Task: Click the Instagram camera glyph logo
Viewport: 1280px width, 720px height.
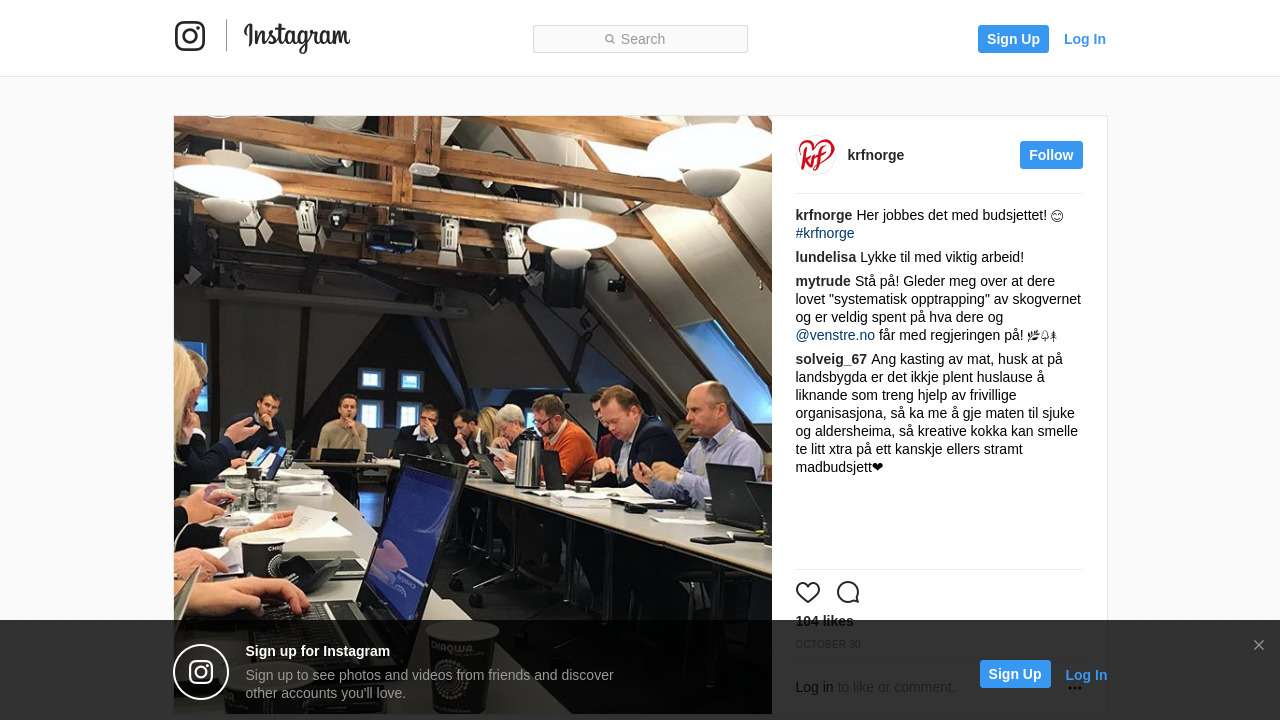Action: [190, 36]
